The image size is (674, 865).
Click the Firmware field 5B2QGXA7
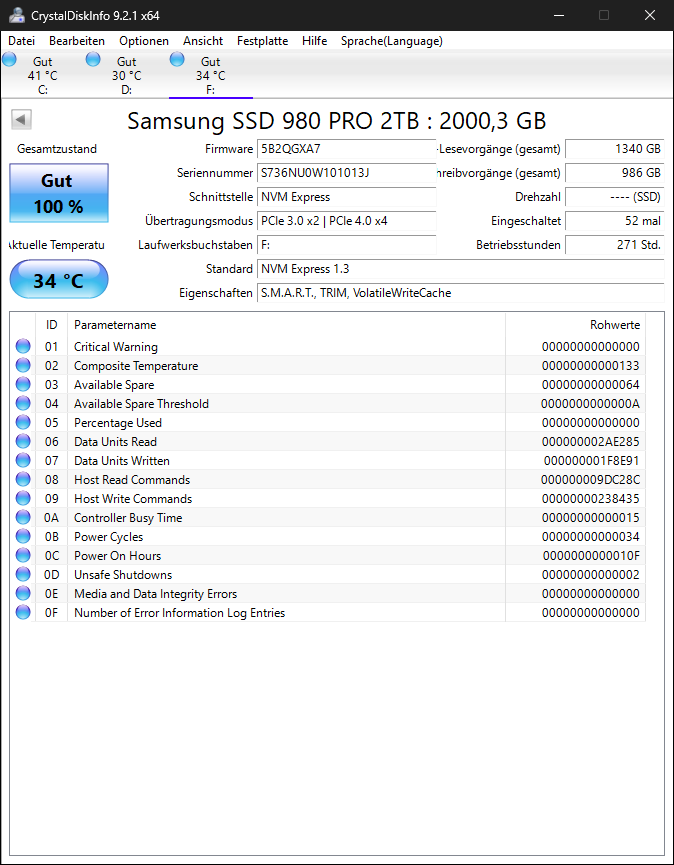click(346, 149)
